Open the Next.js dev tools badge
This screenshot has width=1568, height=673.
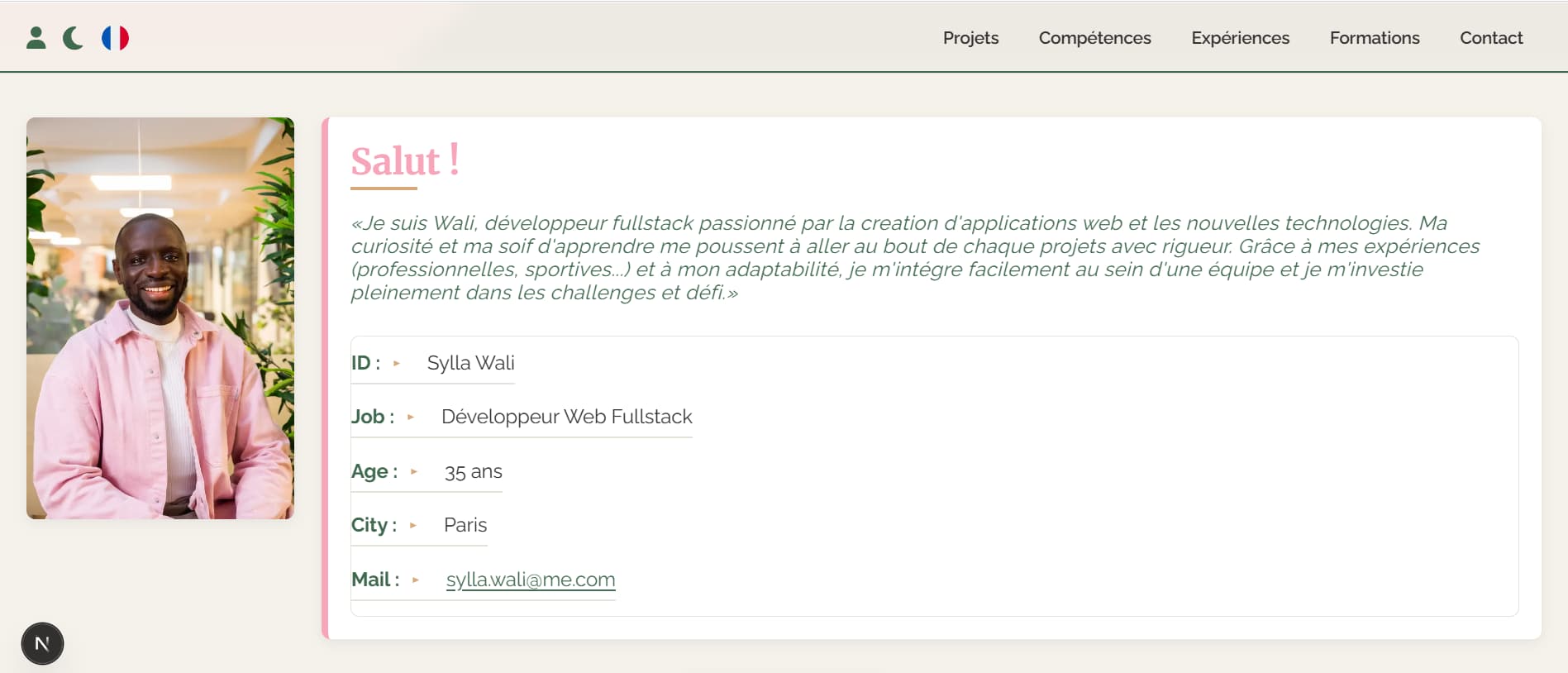coord(42,643)
